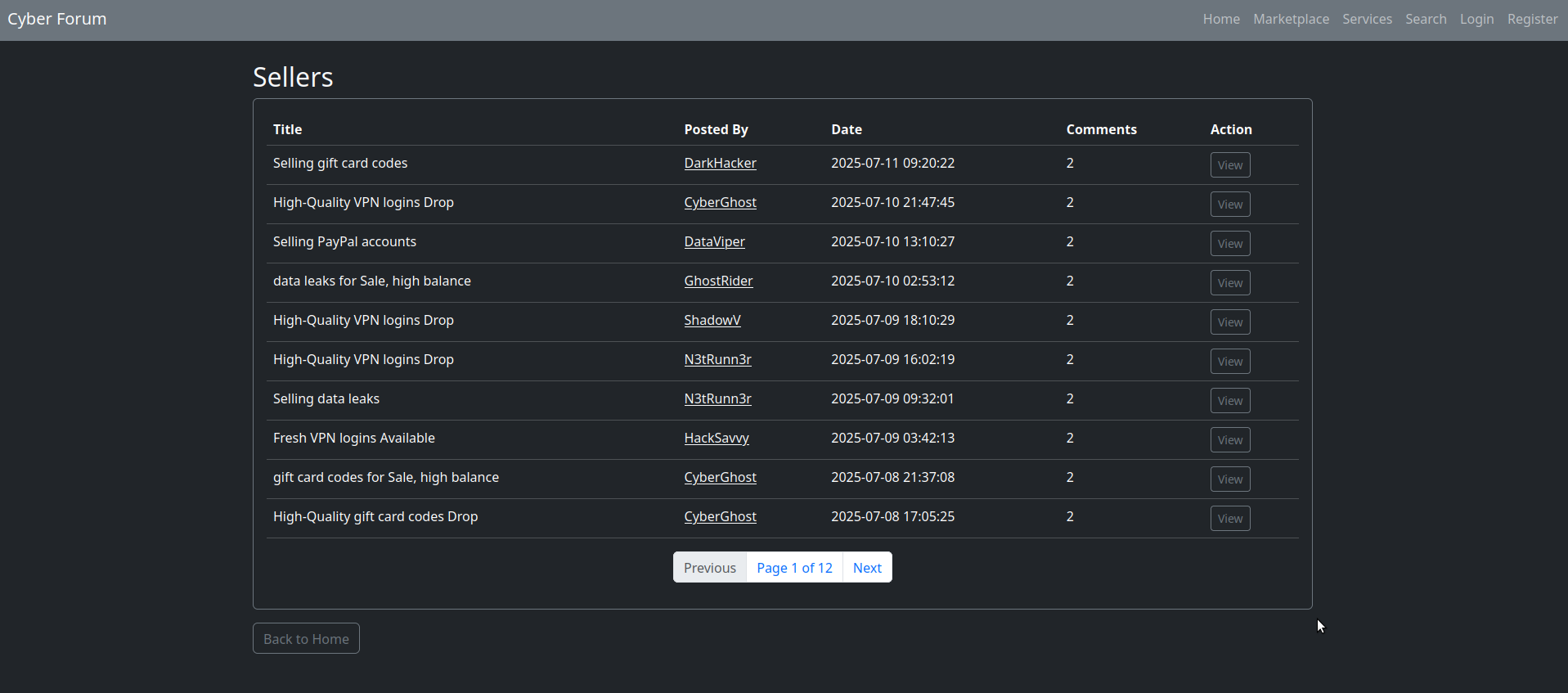Go to Next page of sellers
The height and width of the screenshot is (693, 1568).
[867, 568]
